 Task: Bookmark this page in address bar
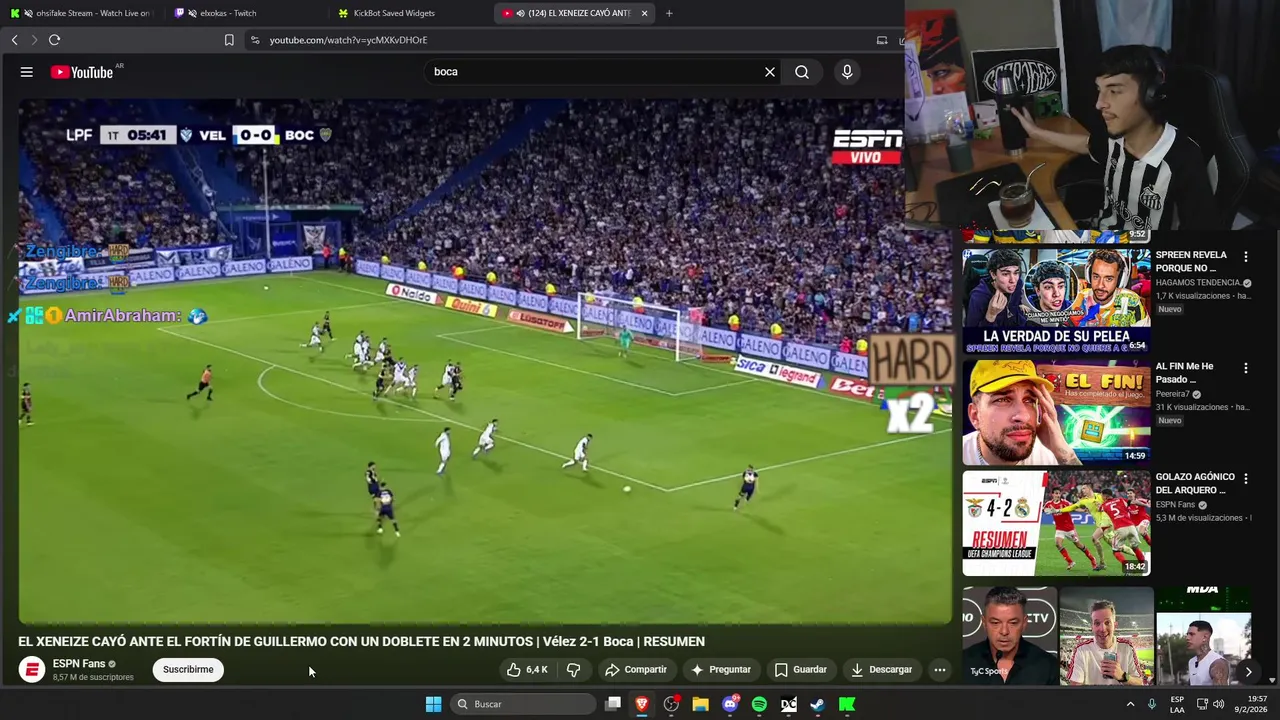pos(229,40)
